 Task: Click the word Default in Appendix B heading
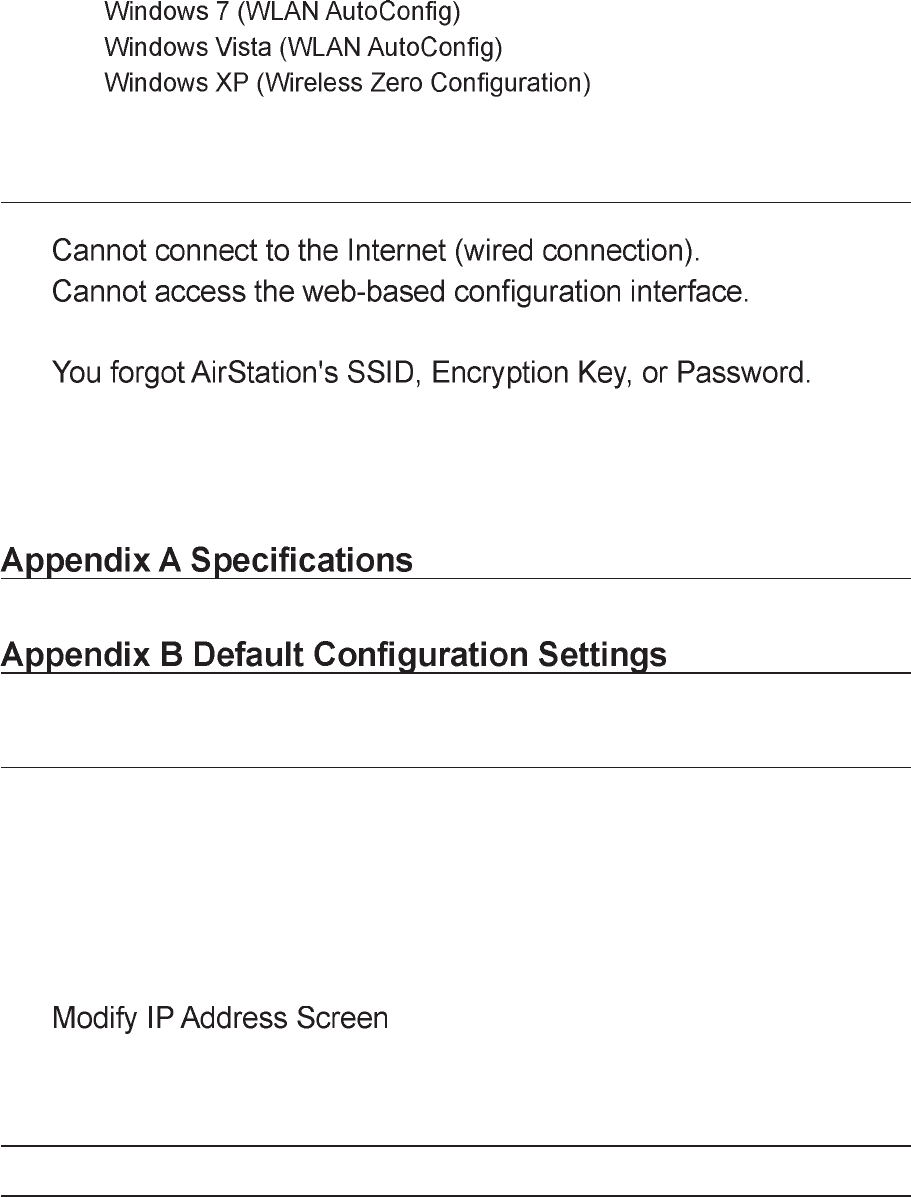(248, 655)
